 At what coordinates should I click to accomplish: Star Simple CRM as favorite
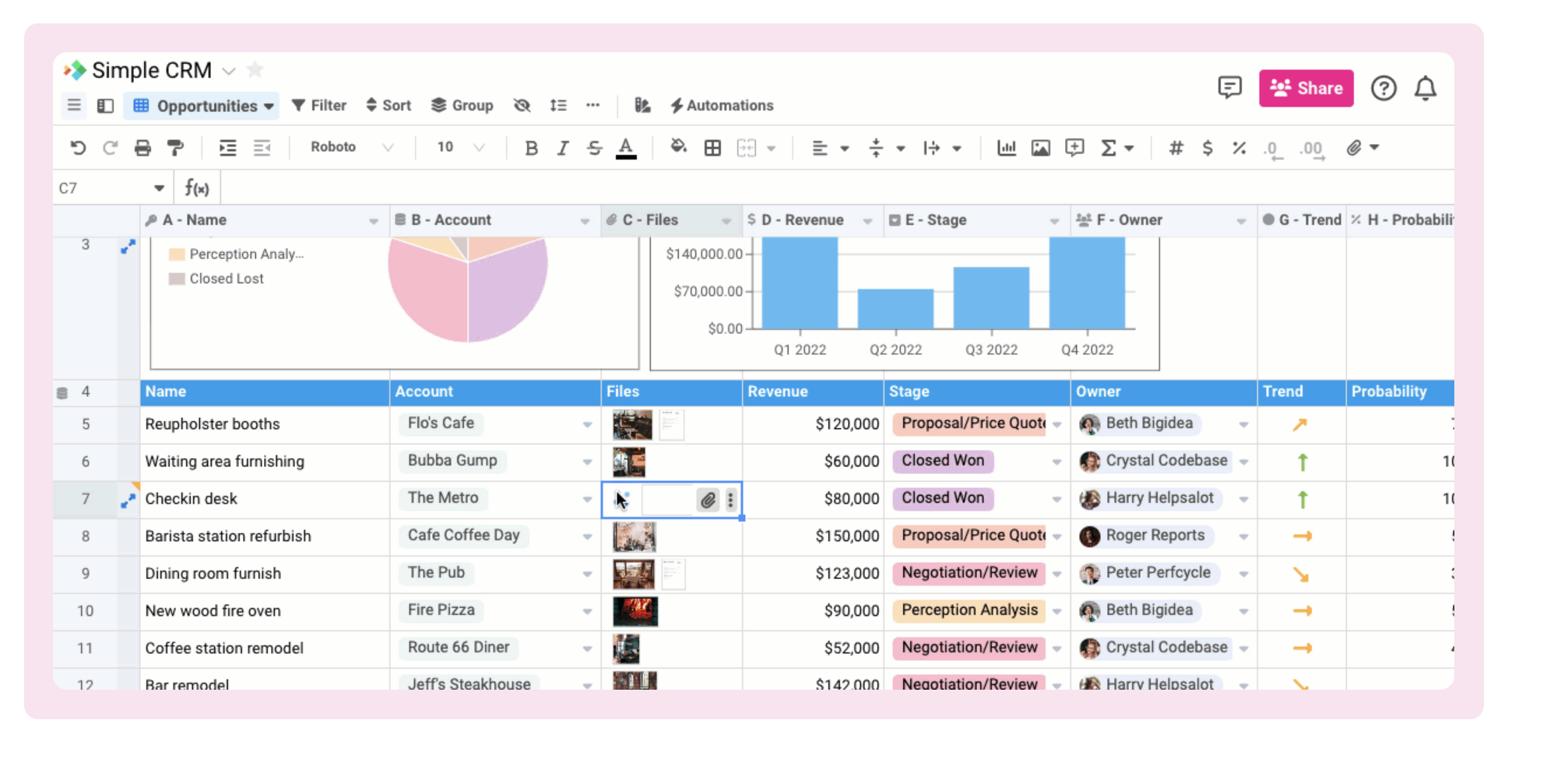click(x=255, y=70)
